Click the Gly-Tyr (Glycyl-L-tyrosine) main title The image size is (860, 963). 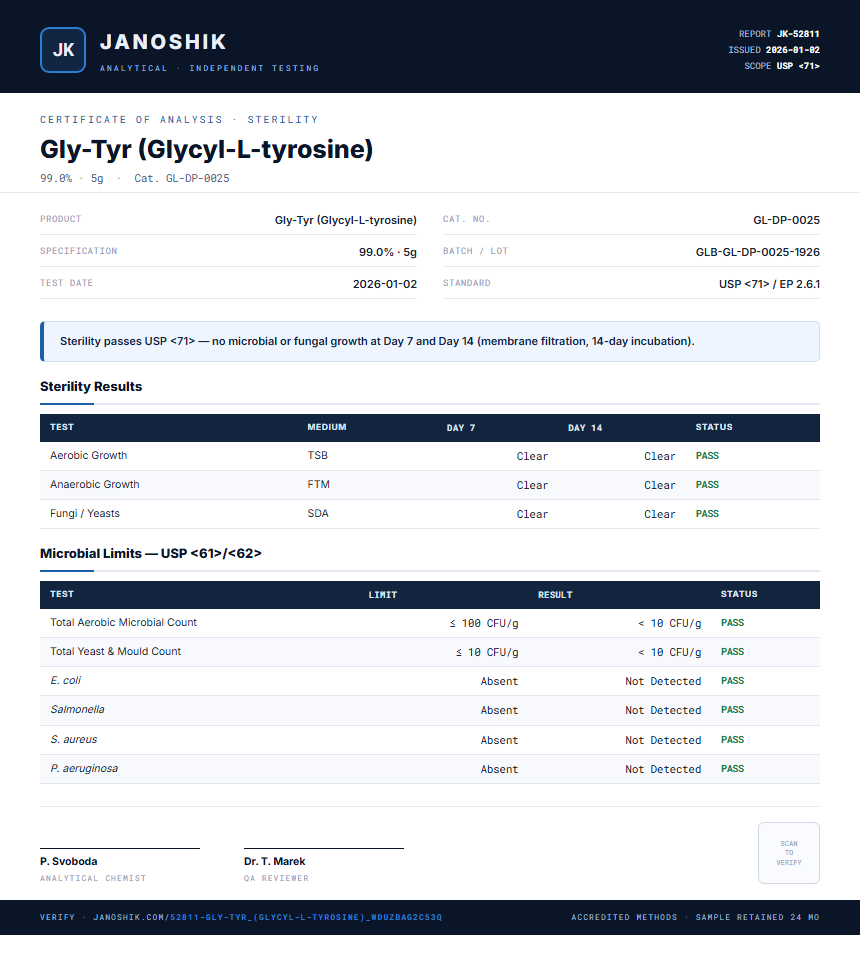[x=206, y=149]
